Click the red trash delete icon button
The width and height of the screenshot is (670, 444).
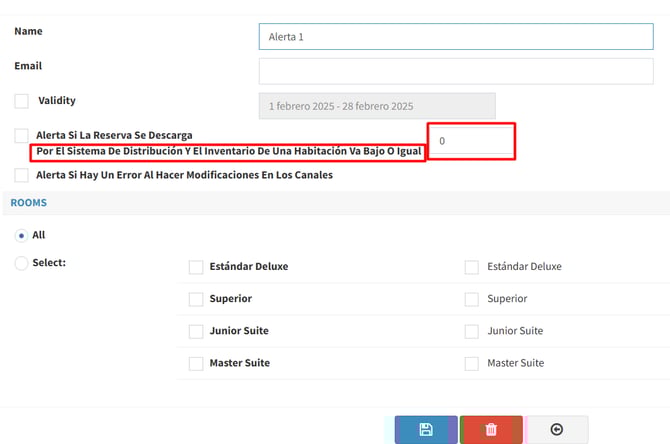491,429
